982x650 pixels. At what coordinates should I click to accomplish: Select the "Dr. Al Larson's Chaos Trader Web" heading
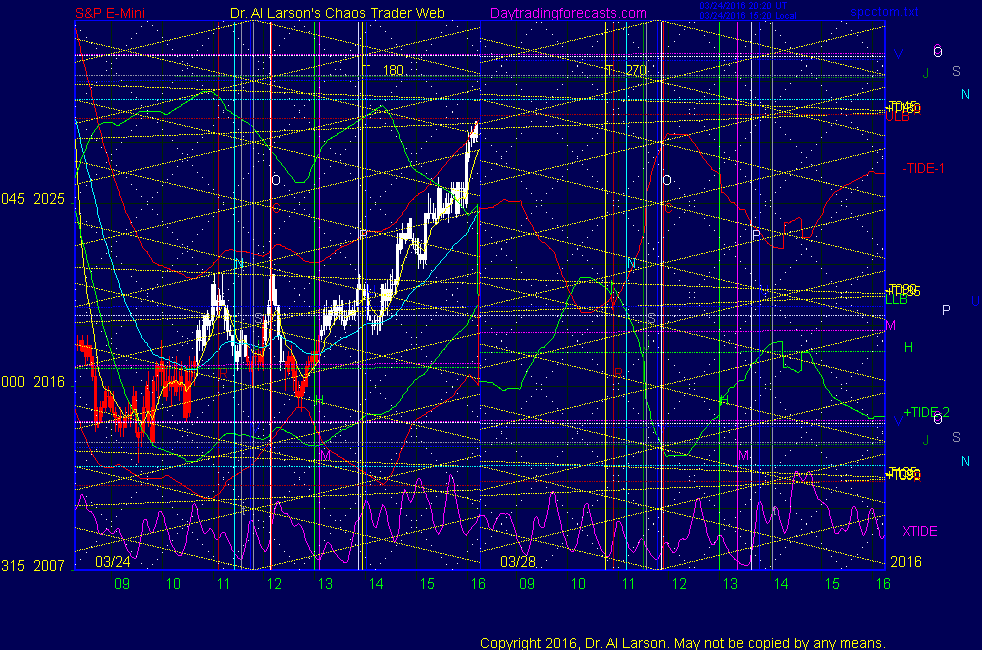click(x=337, y=13)
